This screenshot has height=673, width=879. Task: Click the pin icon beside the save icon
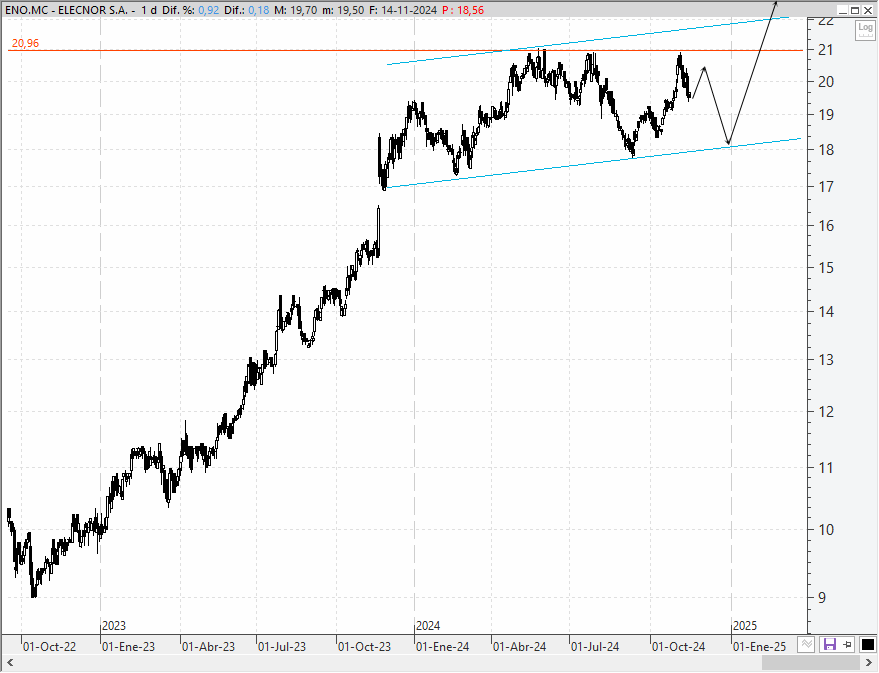point(848,644)
